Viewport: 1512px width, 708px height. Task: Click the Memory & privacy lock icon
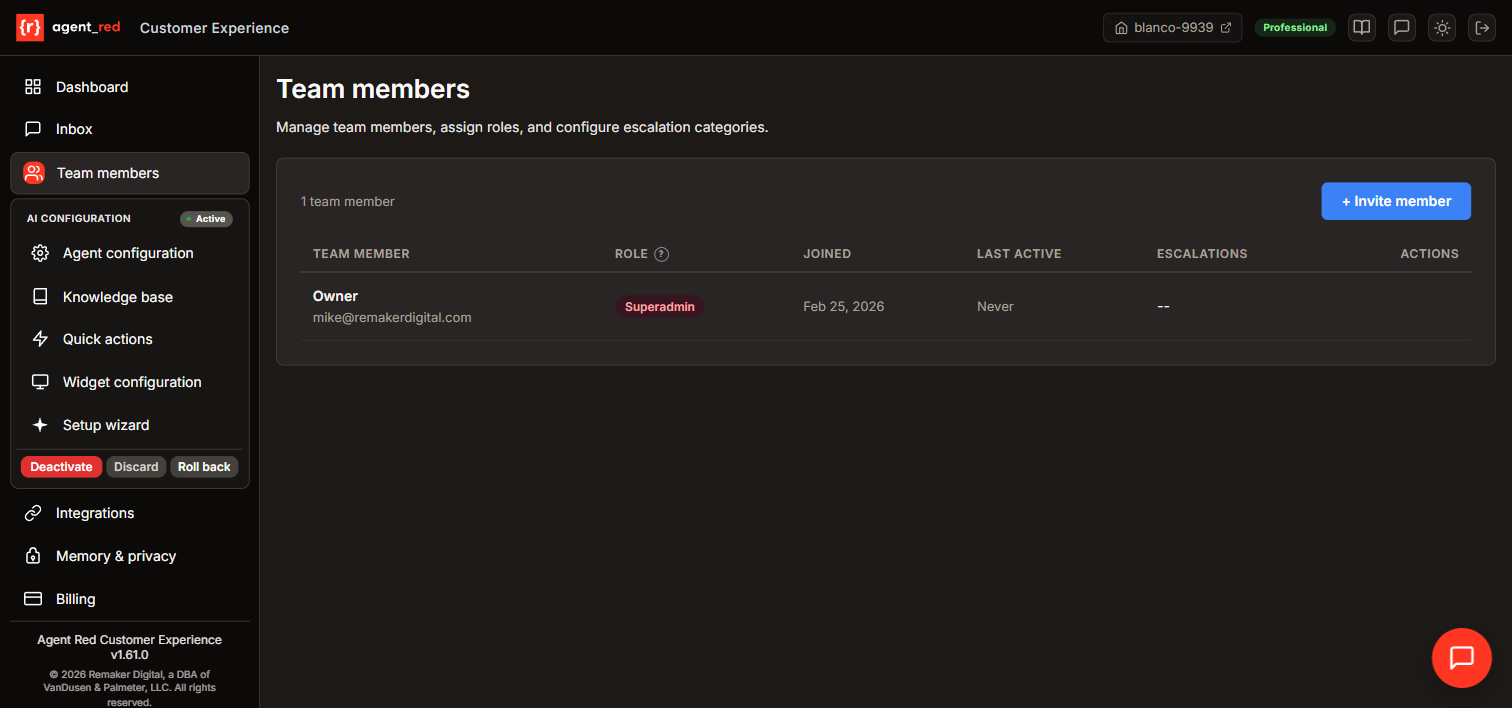33,555
